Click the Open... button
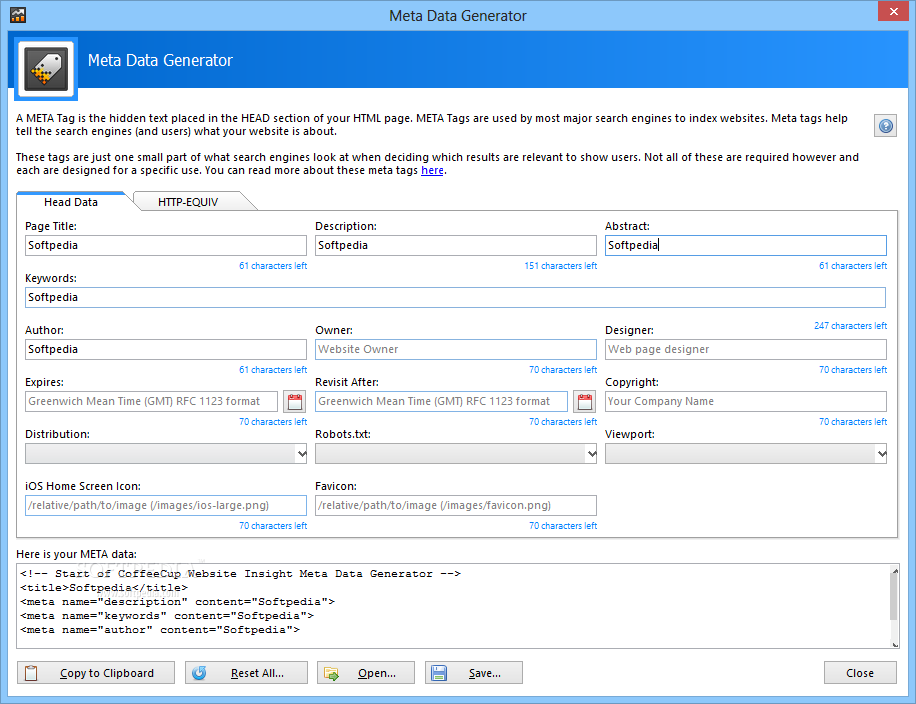Screen dimensions: 916x704 (366, 673)
